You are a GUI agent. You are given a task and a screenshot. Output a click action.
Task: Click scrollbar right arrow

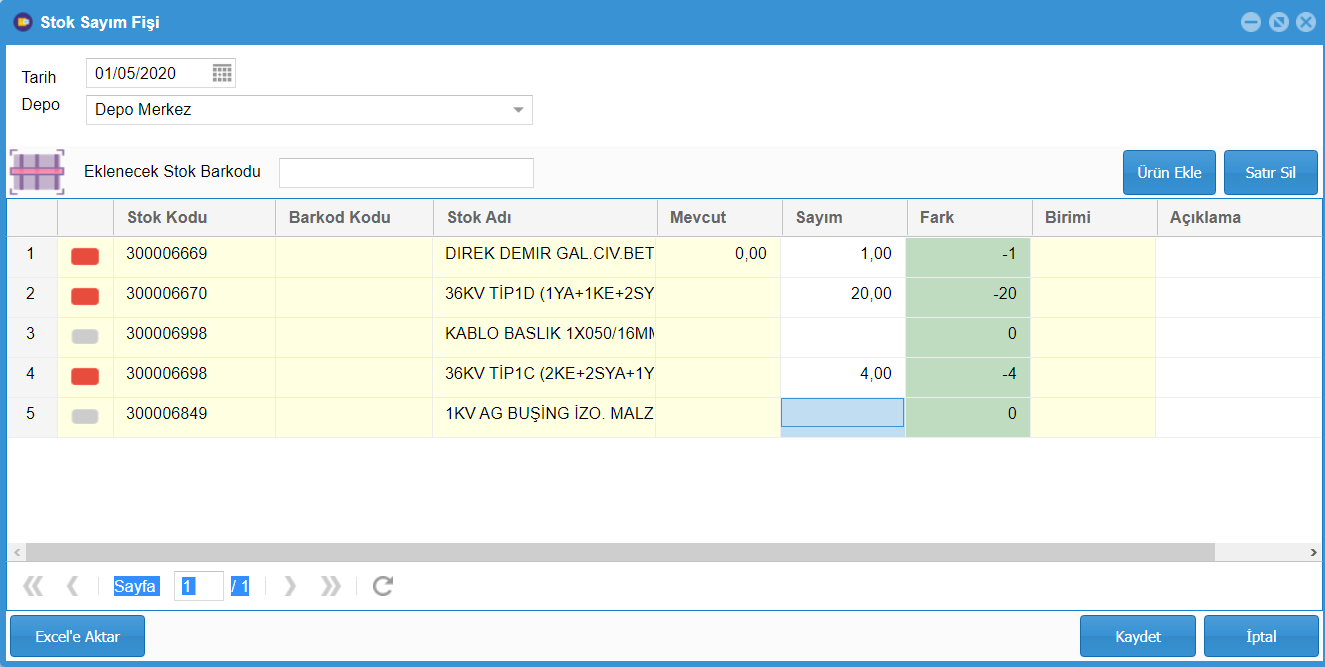point(1313,552)
